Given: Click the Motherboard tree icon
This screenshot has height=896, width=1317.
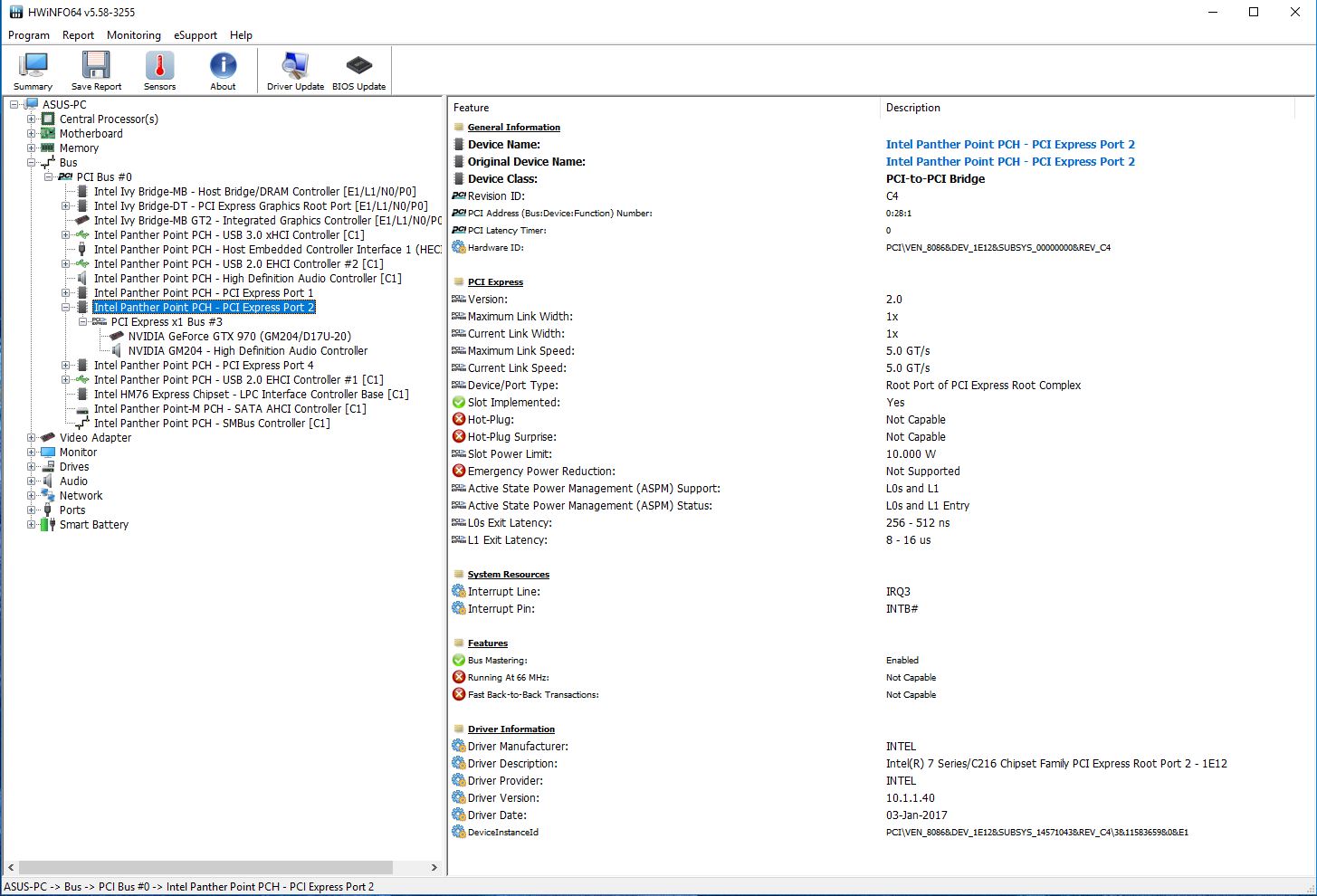Looking at the screenshot, I should 48,133.
